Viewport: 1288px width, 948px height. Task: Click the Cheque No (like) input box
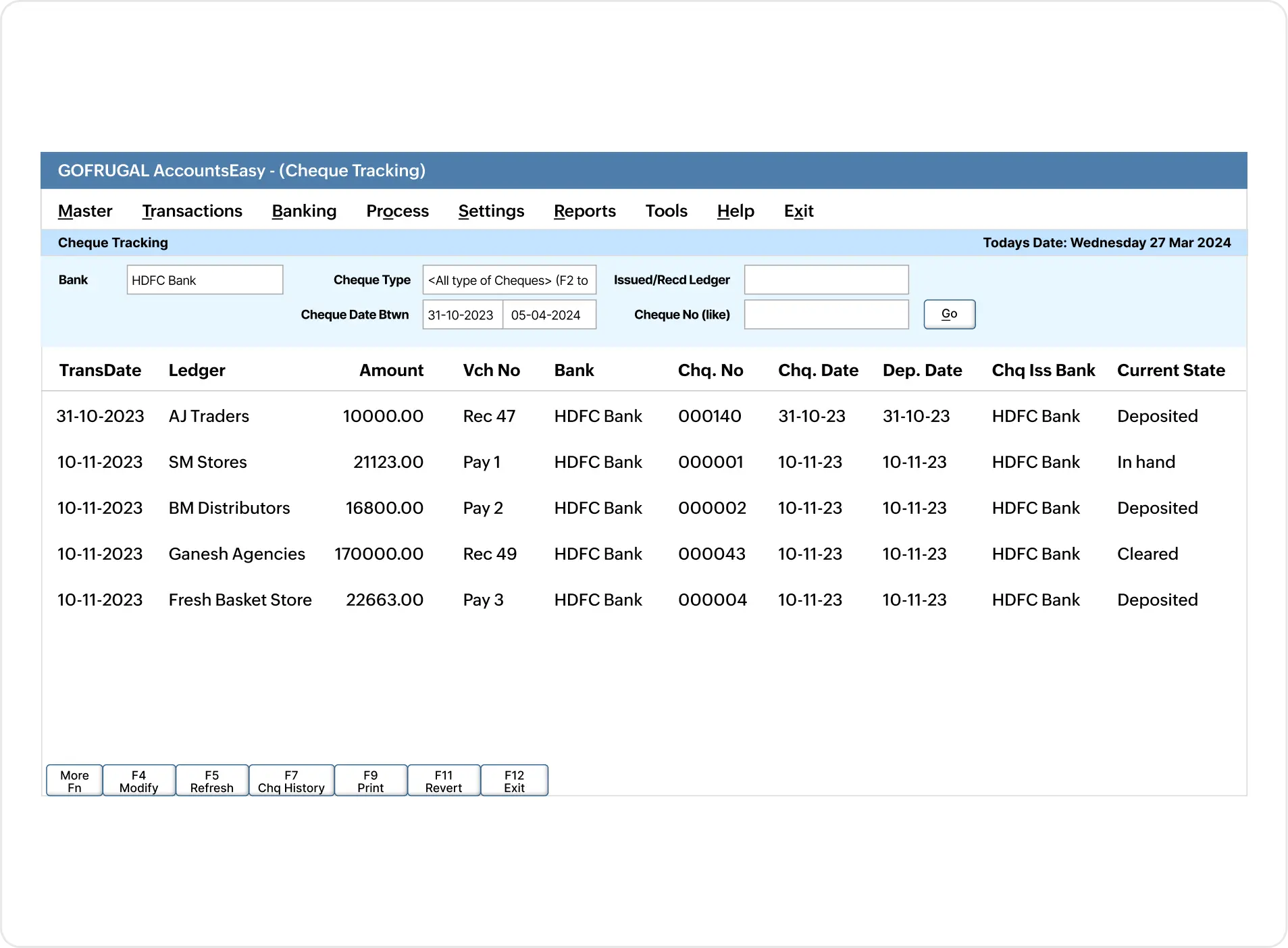825,314
